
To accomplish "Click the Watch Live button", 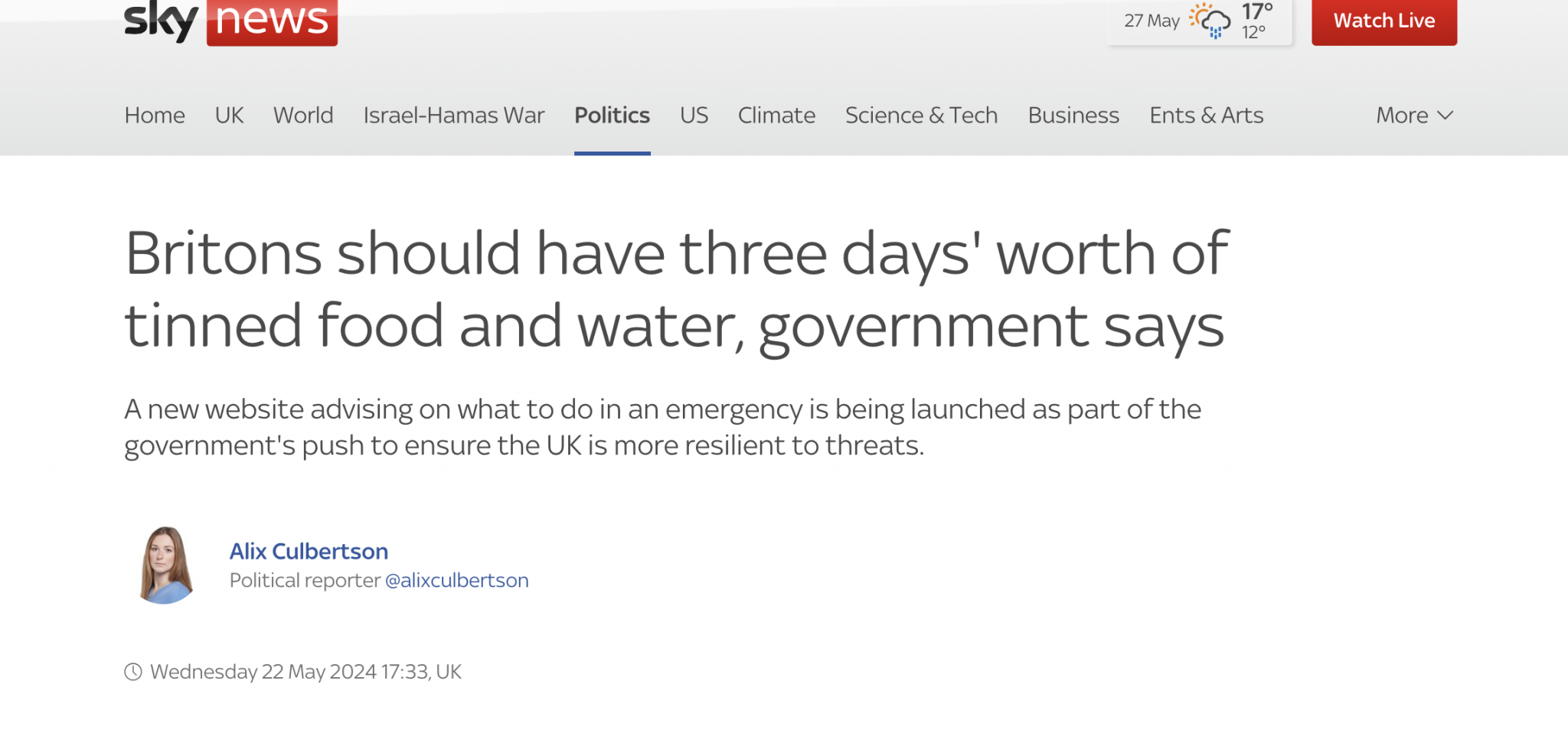I will (1384, 21).
